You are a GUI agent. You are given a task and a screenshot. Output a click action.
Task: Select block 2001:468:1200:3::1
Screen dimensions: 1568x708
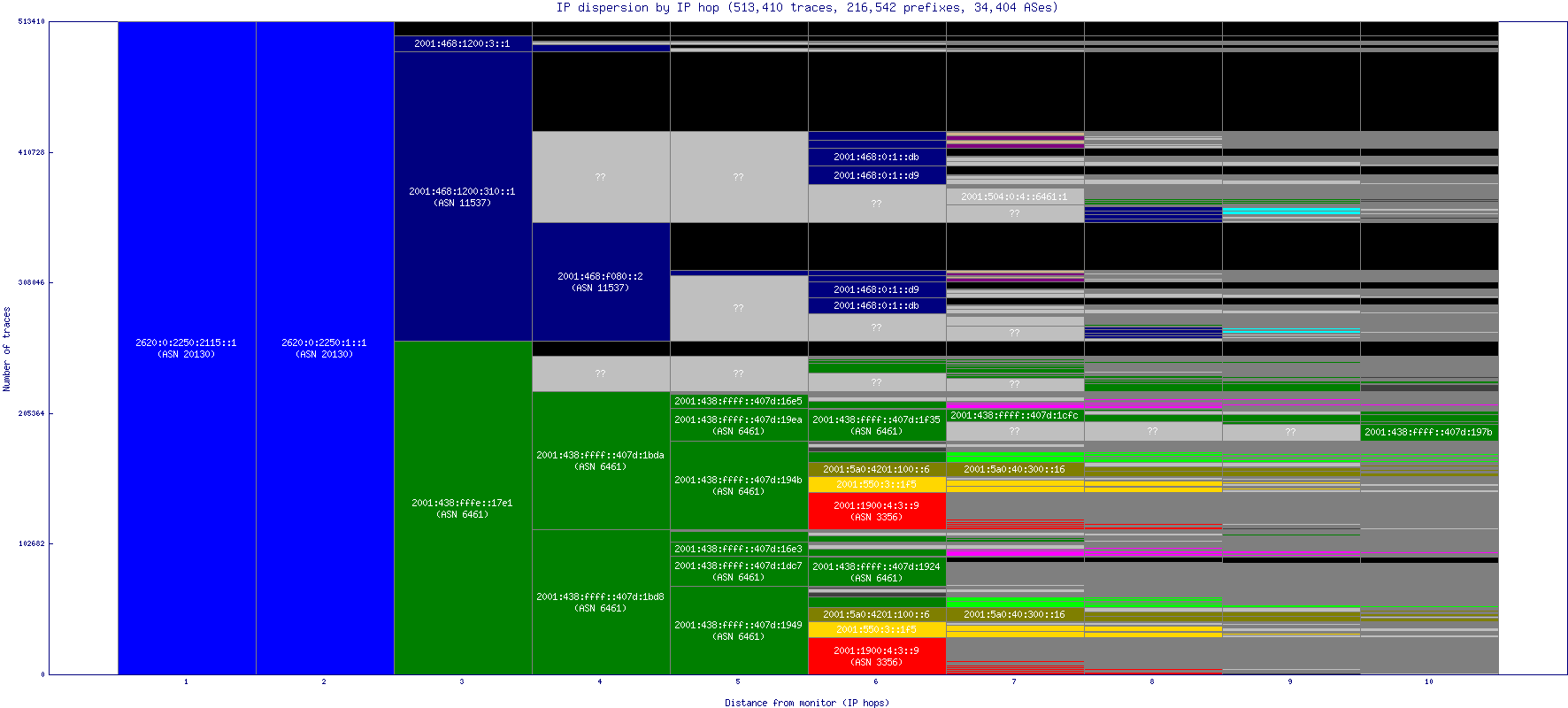[x=463, y=43]
